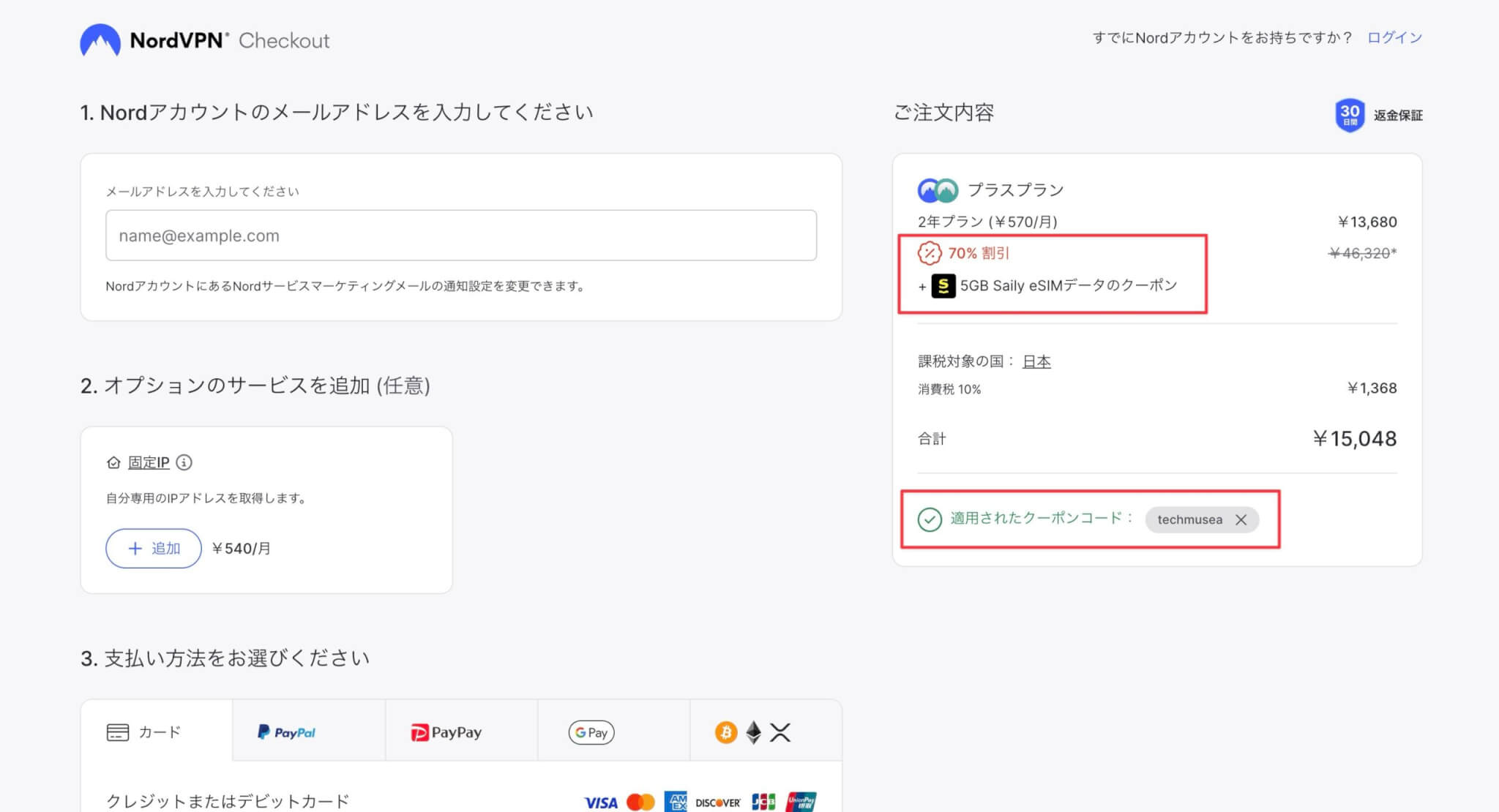Click the Bitcoin icon
The image size is (1499, 812).
[726, 732]
